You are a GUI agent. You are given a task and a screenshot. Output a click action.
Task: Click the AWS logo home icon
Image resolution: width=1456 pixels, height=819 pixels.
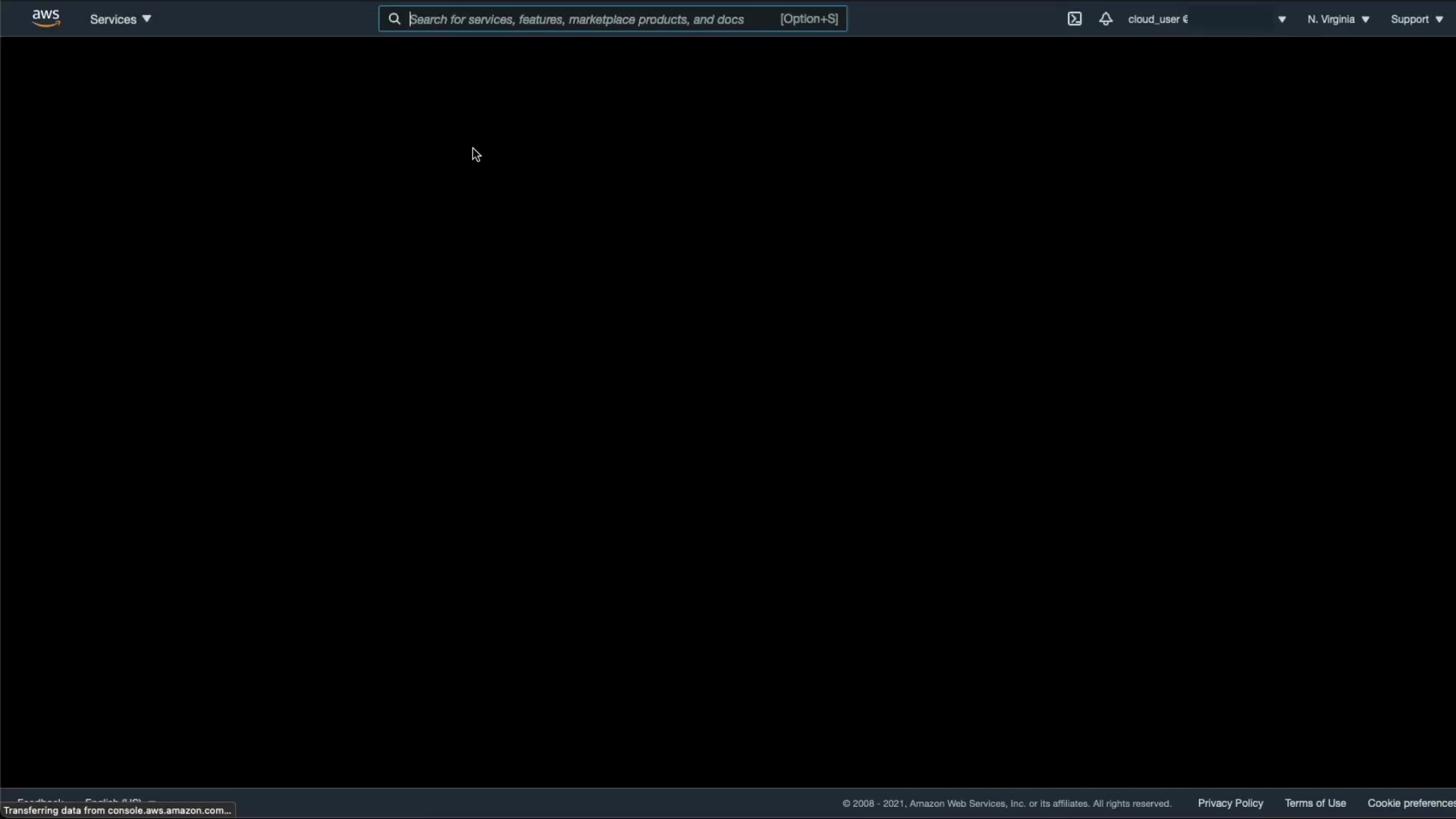tap(45, 18)
